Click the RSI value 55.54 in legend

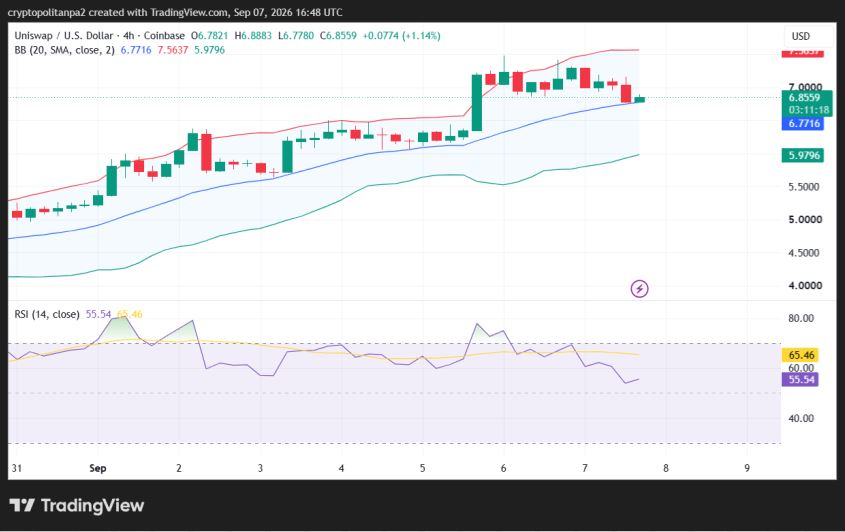(x=98, y=314)
